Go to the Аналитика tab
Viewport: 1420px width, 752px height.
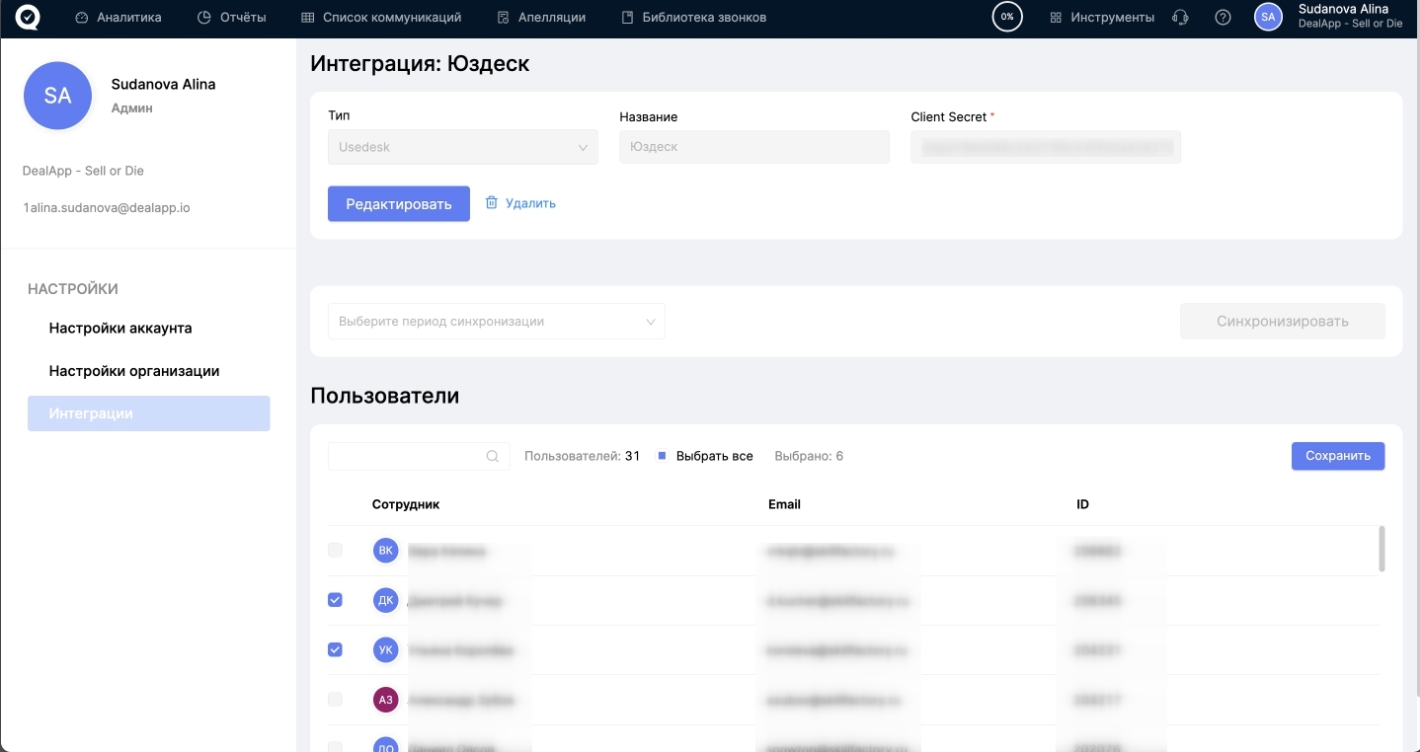[x=118, y=18]
